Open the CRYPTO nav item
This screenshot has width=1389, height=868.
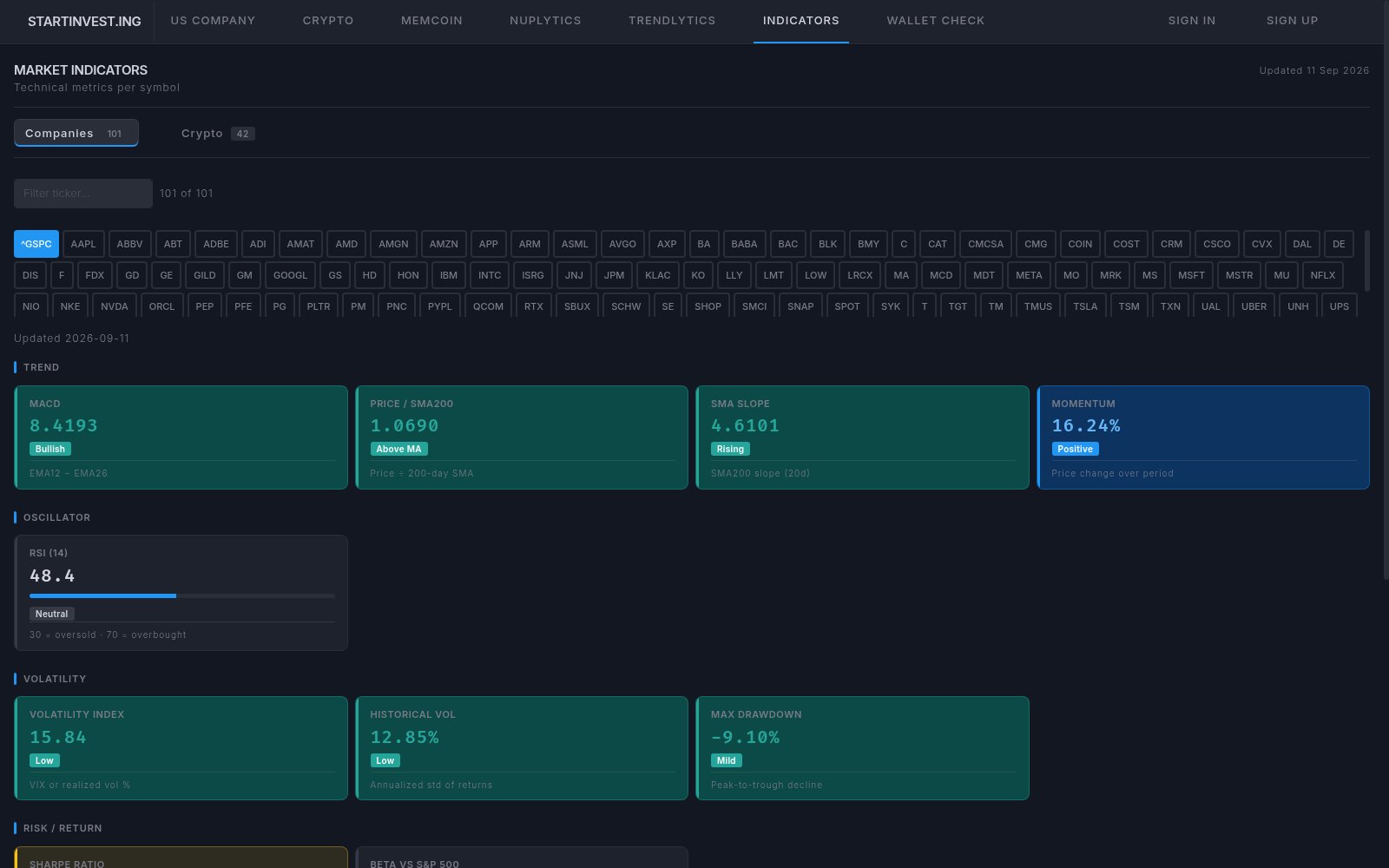328,21
